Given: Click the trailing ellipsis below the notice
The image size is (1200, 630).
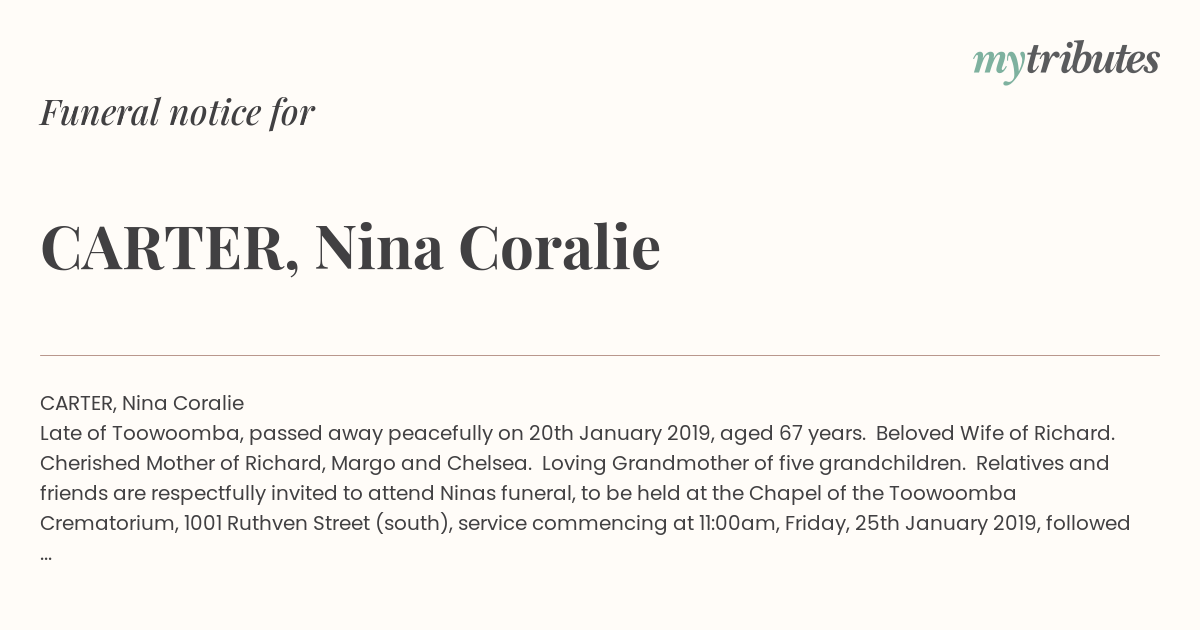Looking at the screenshot, I should click(x=46, y=556).
